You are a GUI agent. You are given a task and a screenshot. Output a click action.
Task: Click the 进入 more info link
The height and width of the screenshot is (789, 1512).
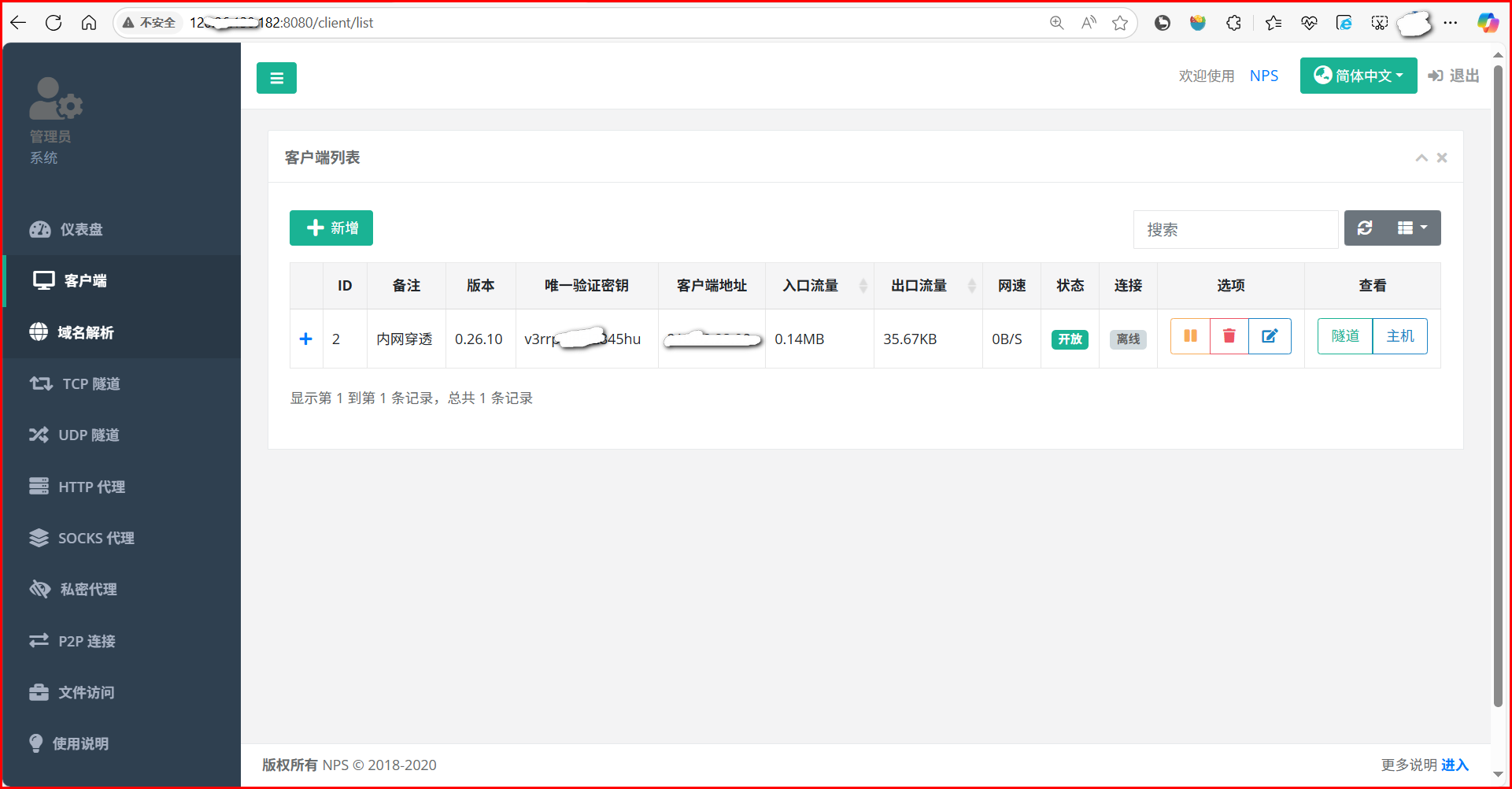tap(1455, 765)
